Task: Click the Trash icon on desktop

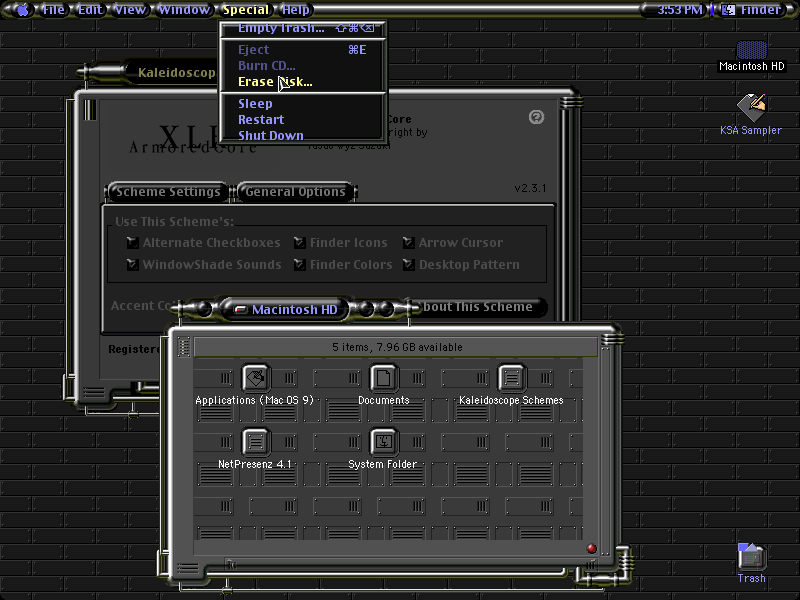Action: pos(751,557)
